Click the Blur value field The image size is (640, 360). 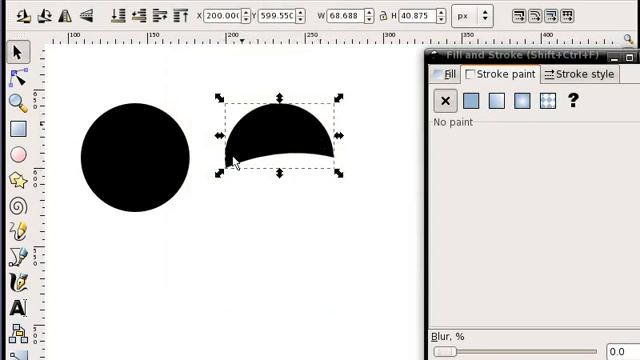(x=623, y=351)
